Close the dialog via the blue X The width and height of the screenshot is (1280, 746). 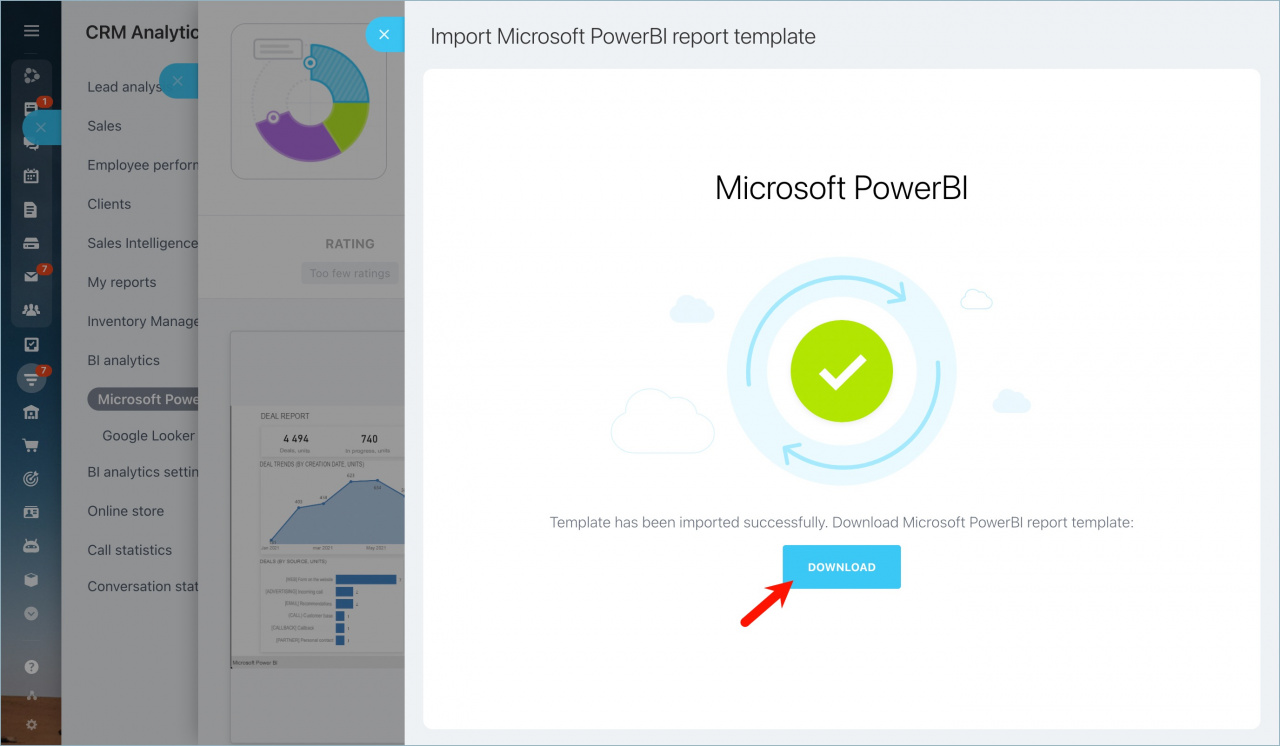(x=385, y=35)
